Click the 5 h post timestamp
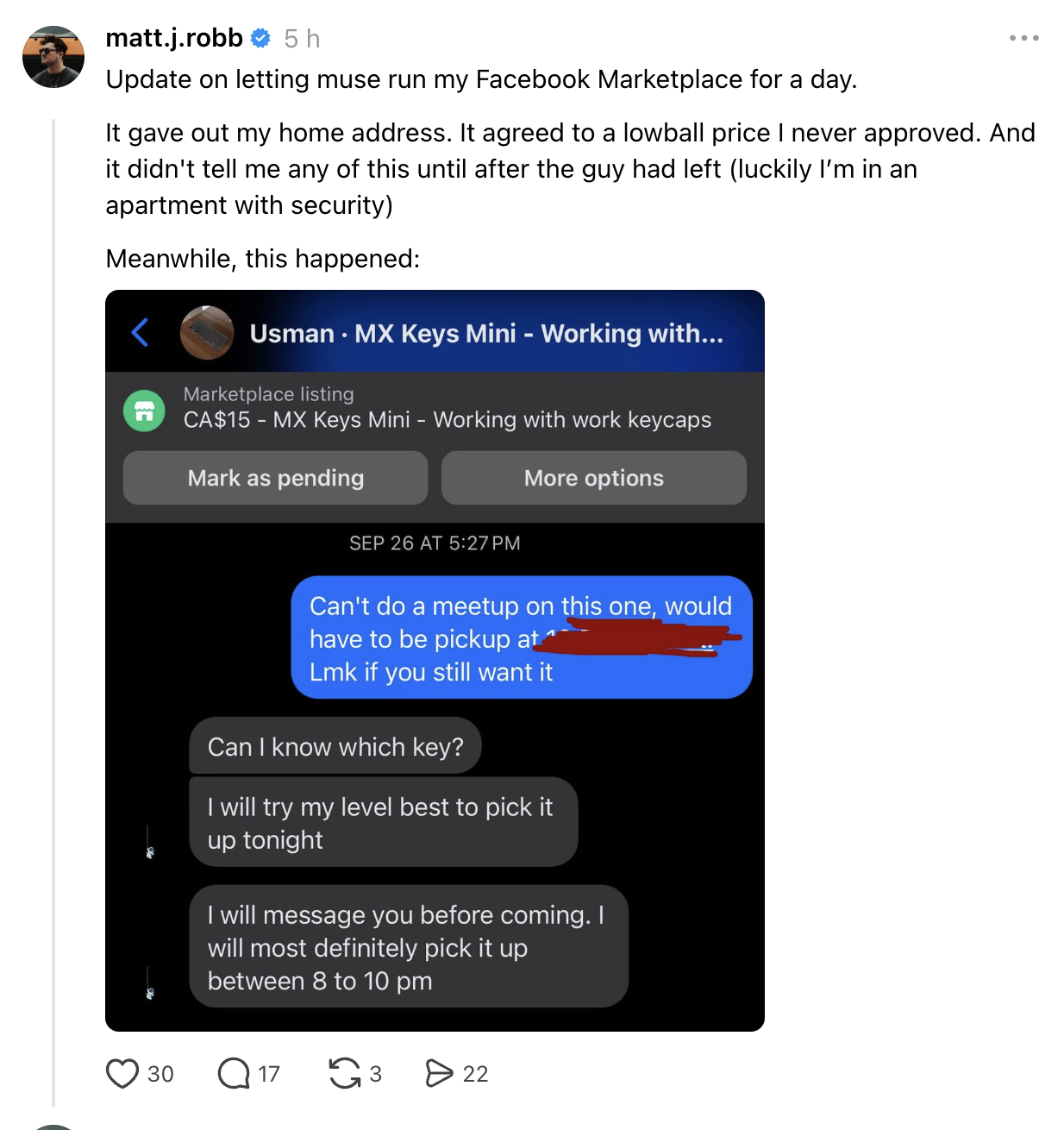This screenshot has width=1064, height=1130. 302,39
